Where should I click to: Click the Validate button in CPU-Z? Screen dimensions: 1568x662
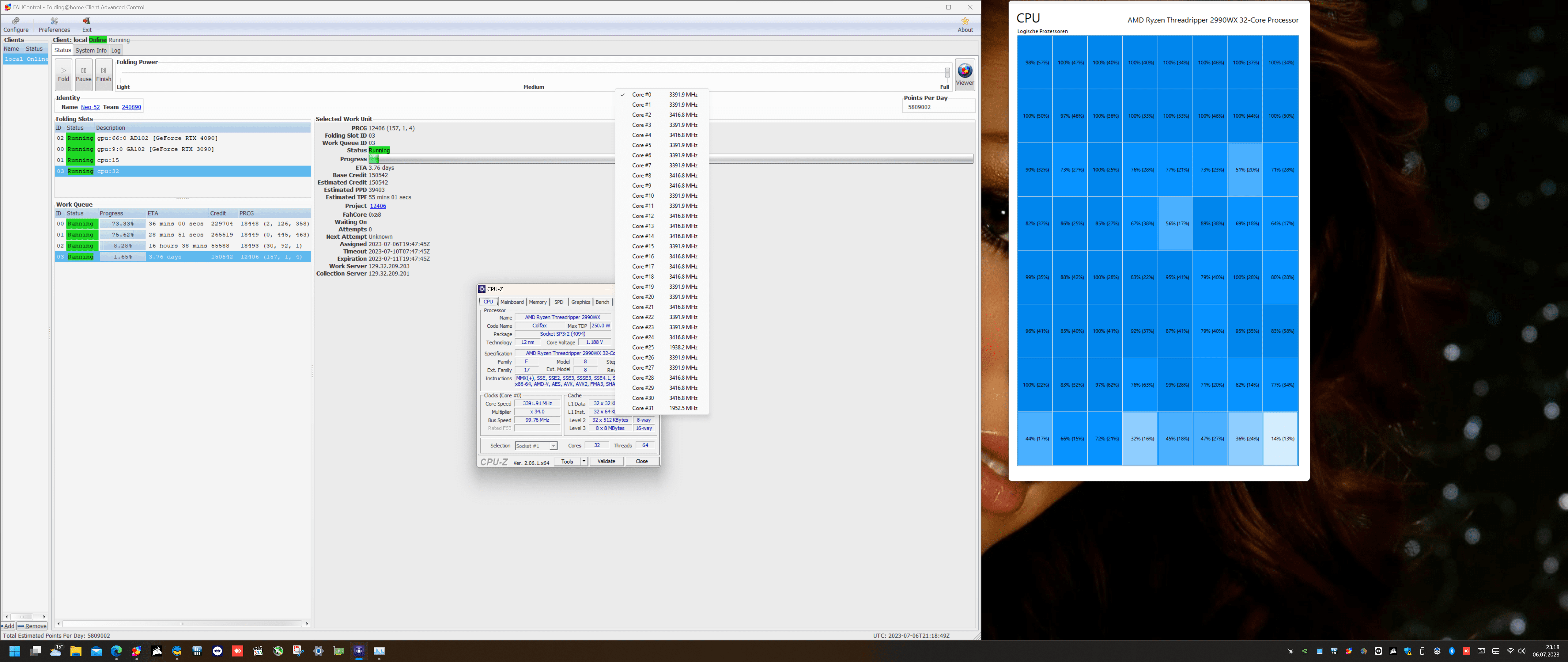click(x=606, y=462)
